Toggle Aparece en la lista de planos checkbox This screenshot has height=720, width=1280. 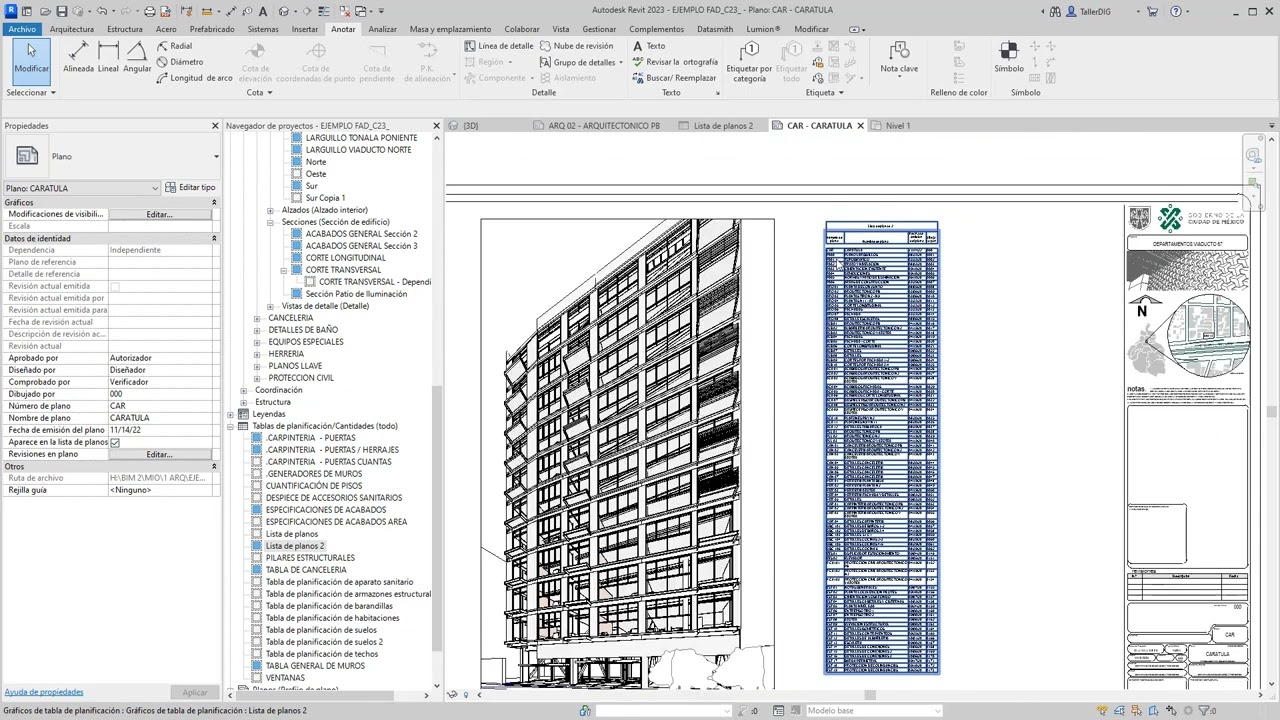point(115,442)
